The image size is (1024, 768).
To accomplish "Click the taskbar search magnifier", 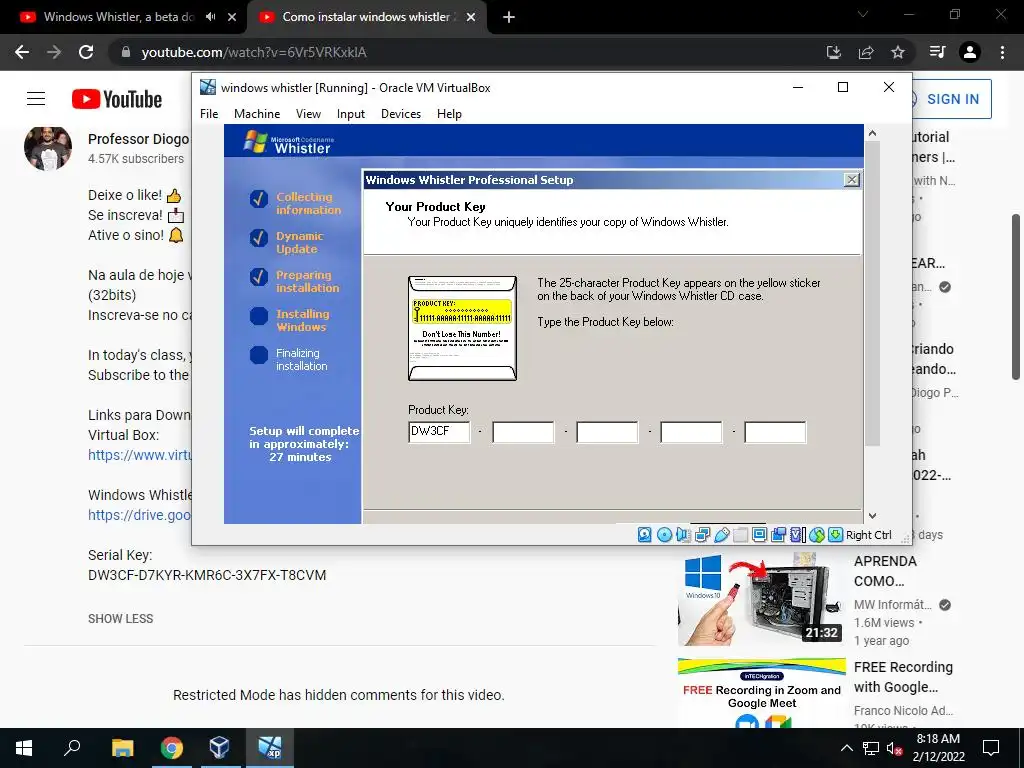I will (x=72, y=748).
